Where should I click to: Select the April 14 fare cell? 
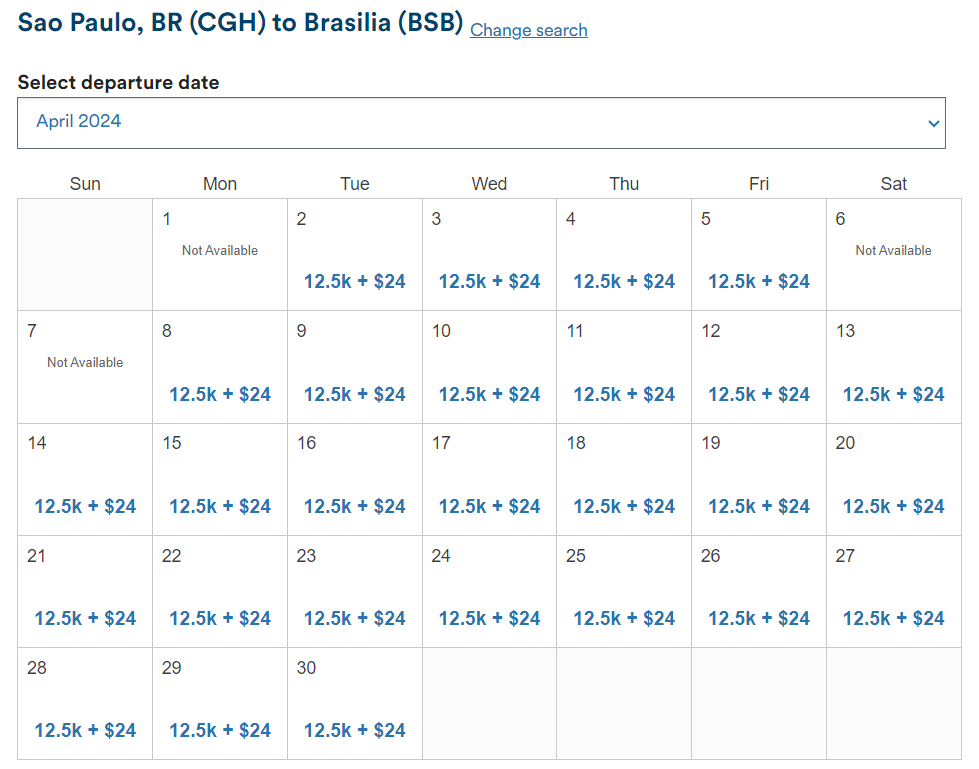84,505
